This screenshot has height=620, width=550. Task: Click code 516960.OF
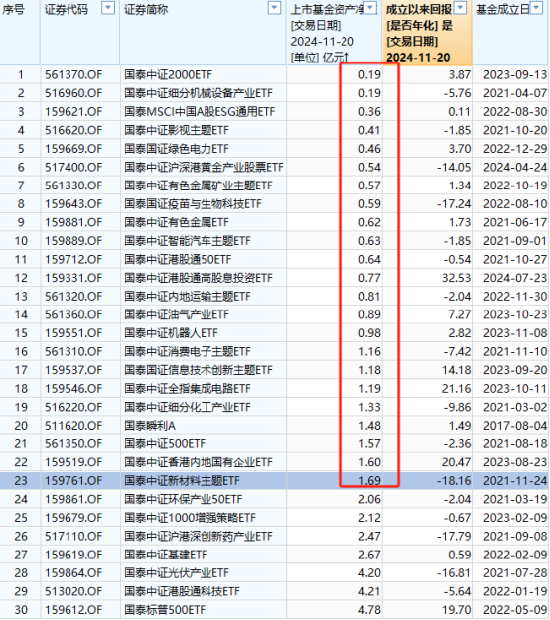pos(74,93)
